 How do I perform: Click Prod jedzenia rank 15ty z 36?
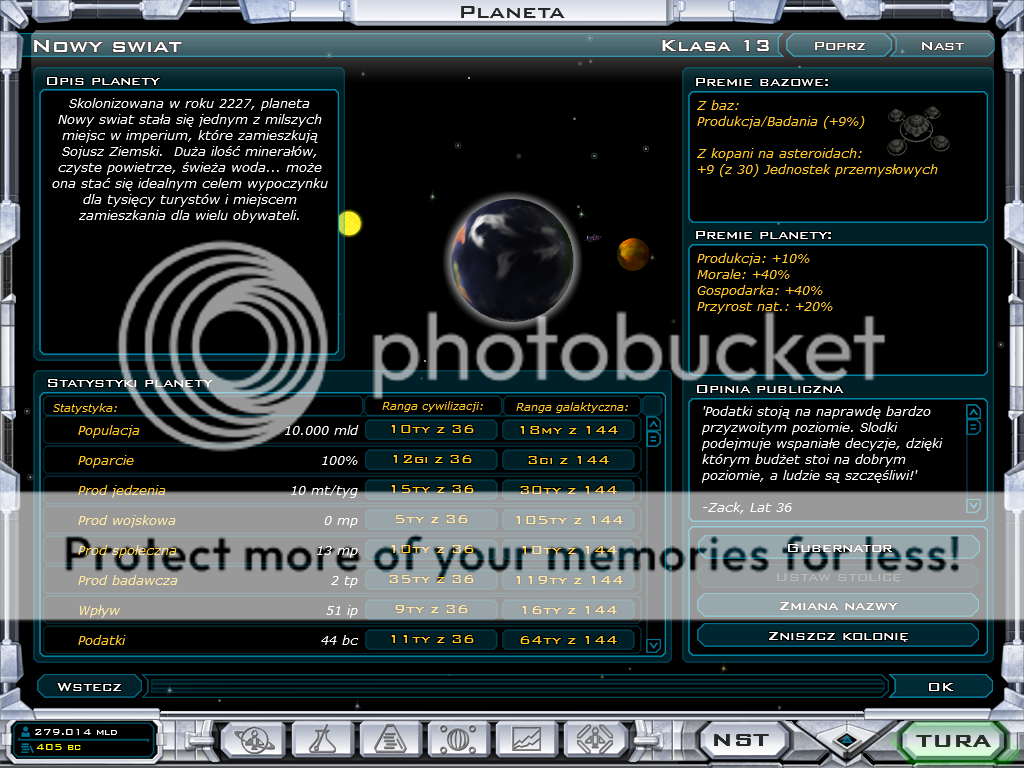(x=432, y=490)
